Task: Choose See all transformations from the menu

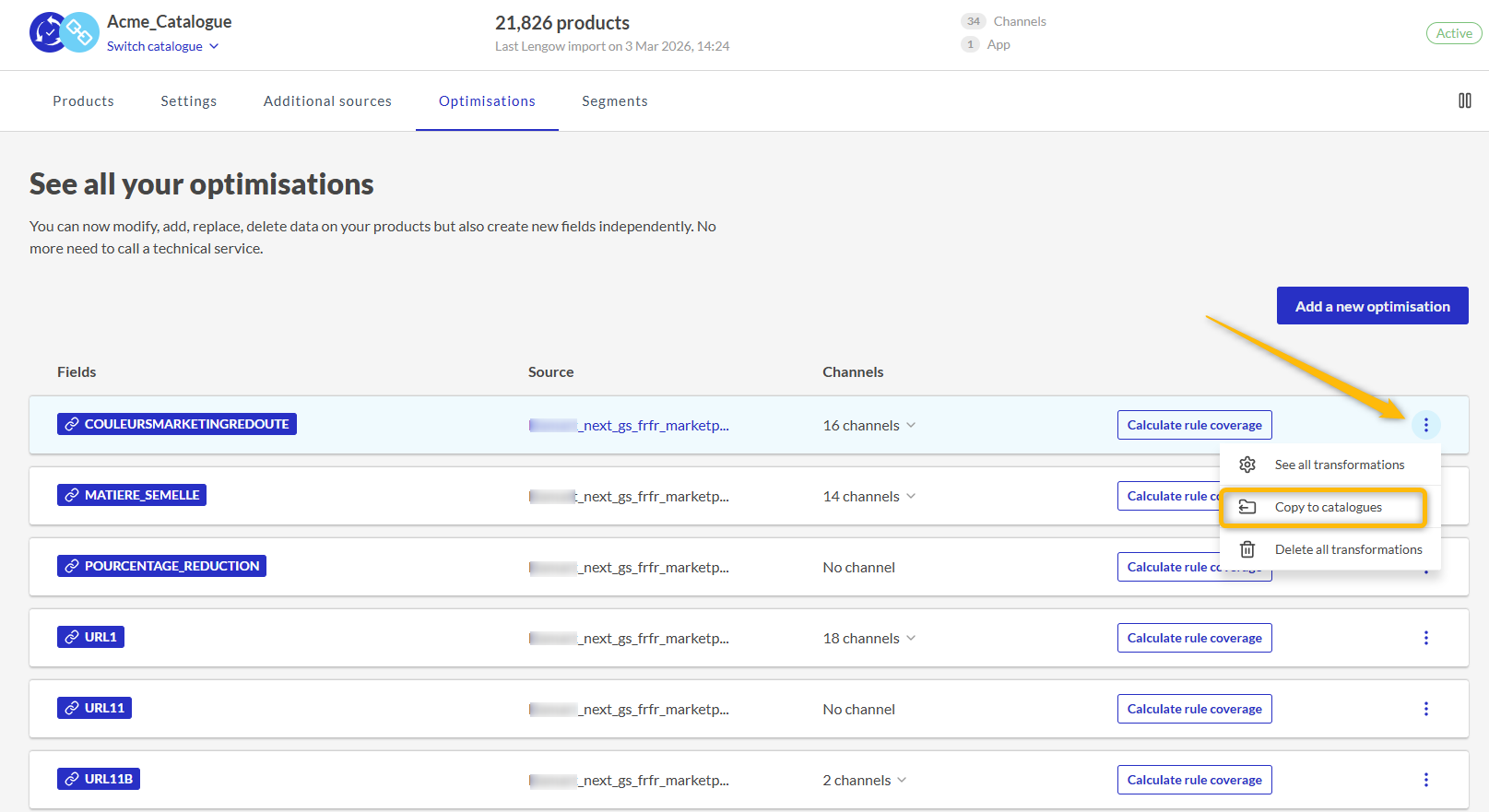Action: pos(1330,465)
